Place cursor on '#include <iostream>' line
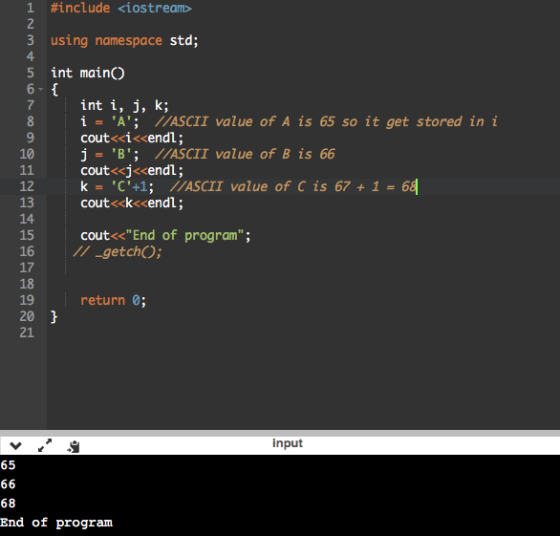The image size is (560, 536). pyautogui.click(x=121, y=8)
